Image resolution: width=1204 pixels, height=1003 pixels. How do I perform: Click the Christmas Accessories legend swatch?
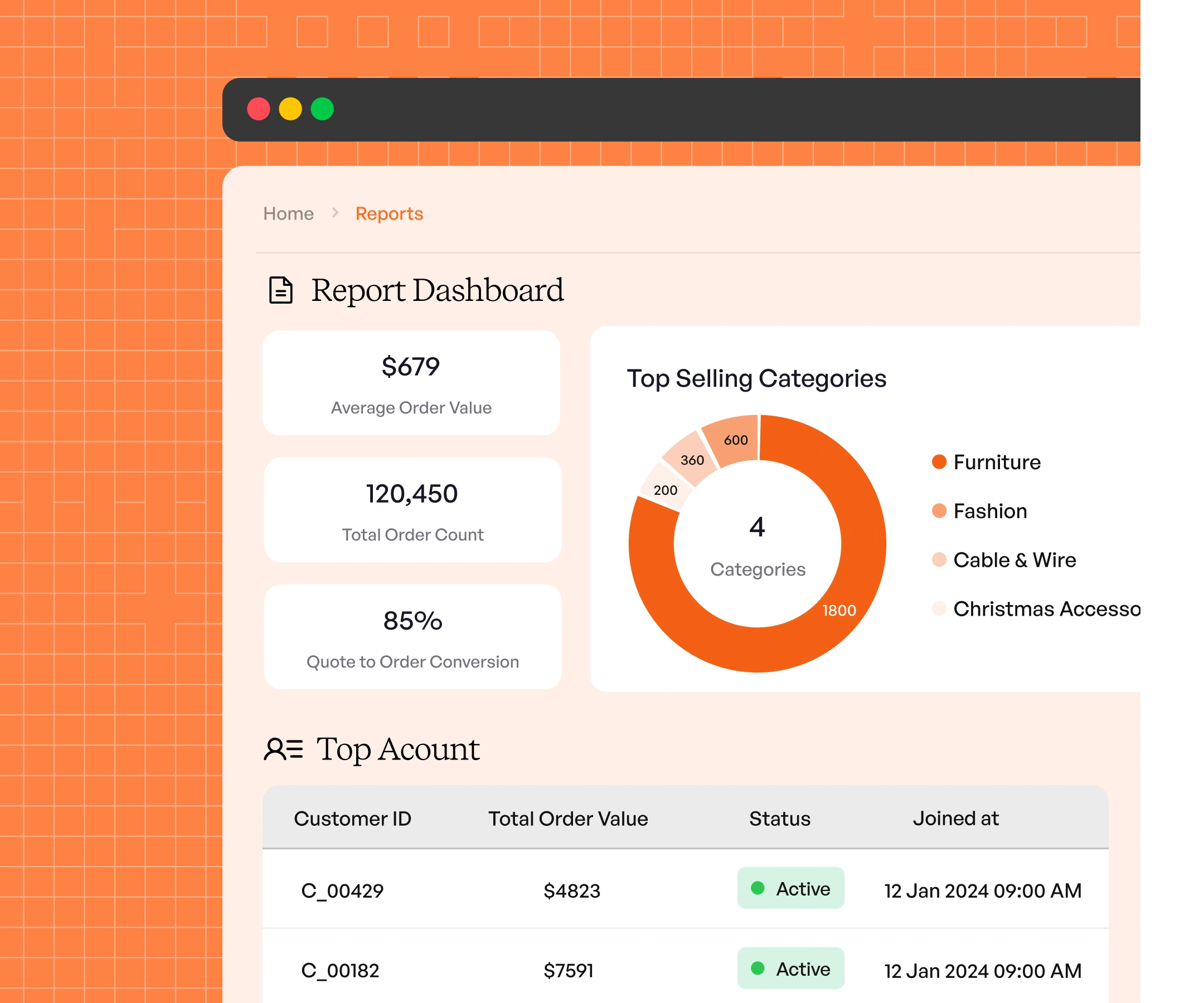pos(939,608)
